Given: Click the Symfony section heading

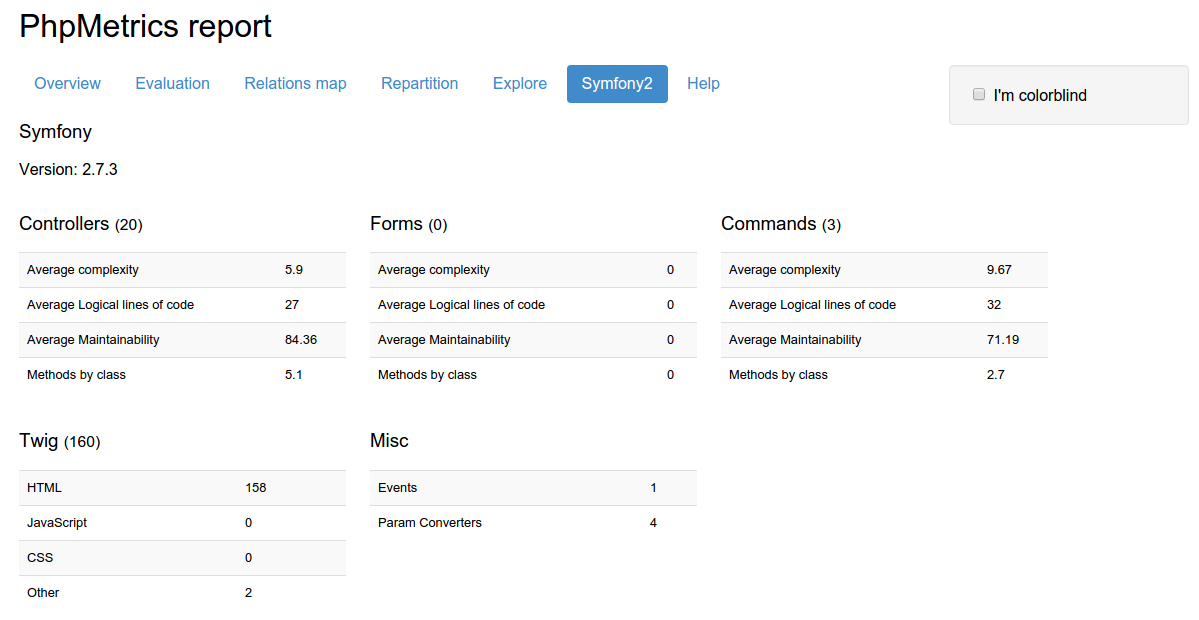Looking at the screenshot, I should [x=55, y=131].
